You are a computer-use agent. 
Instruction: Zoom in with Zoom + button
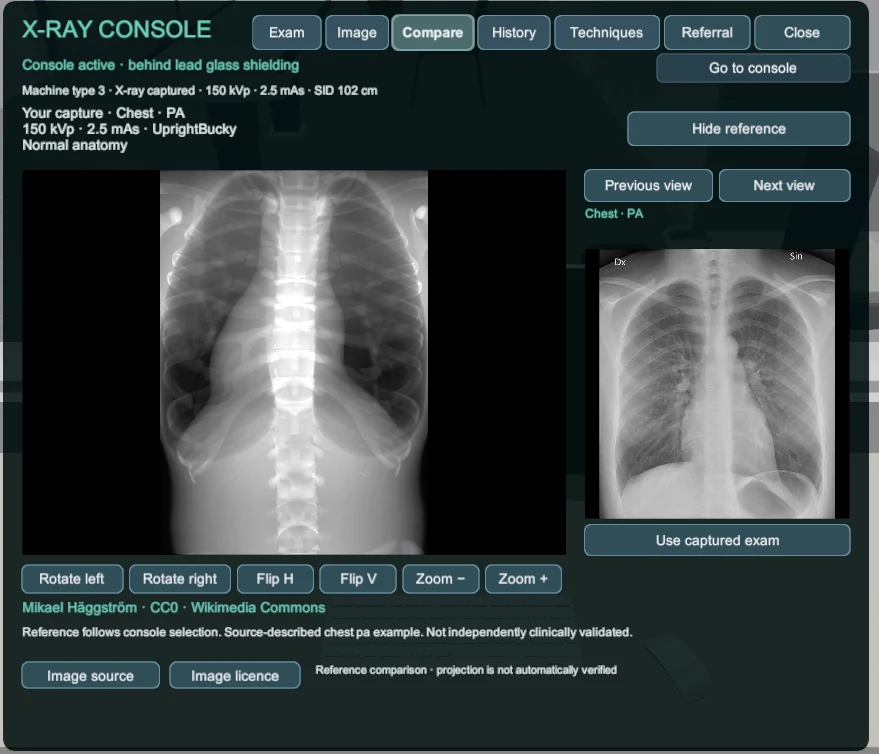click(x=523, y=579)
